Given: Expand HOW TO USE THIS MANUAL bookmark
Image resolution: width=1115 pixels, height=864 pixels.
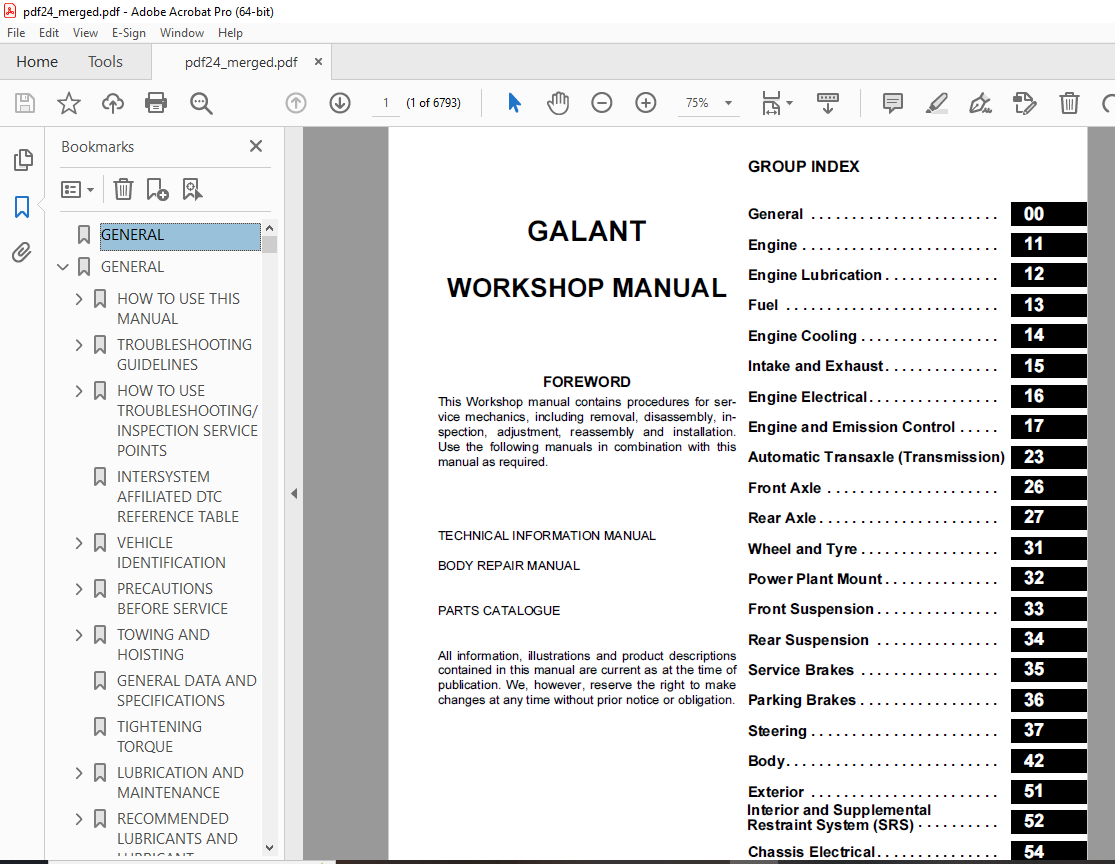Looking at the screenshot, I should pyautogui.click(x=79, y=299).
